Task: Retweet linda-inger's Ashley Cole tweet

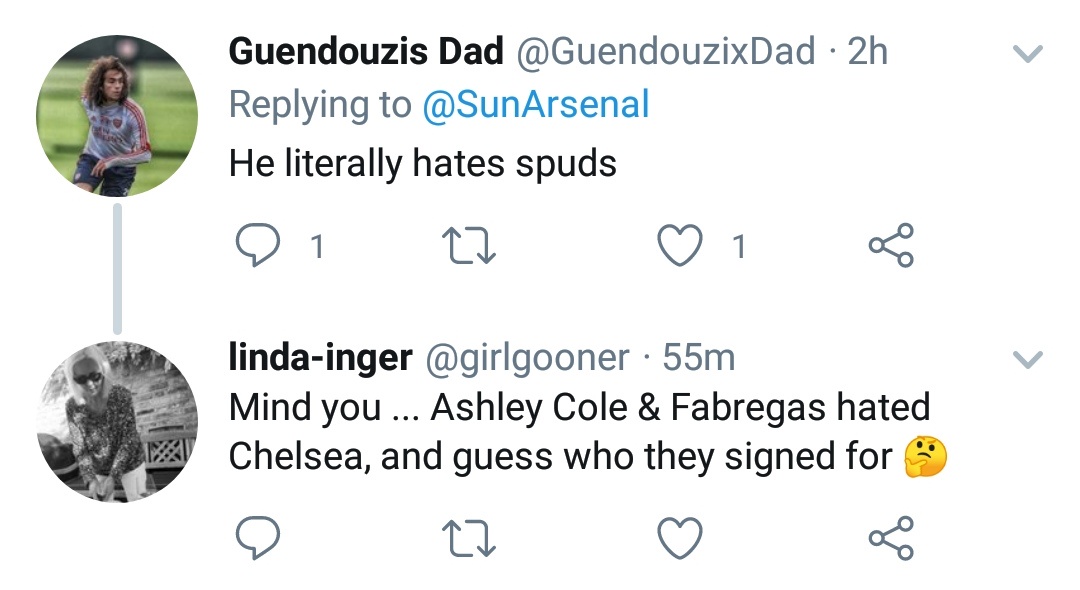Action: [468, 540]
